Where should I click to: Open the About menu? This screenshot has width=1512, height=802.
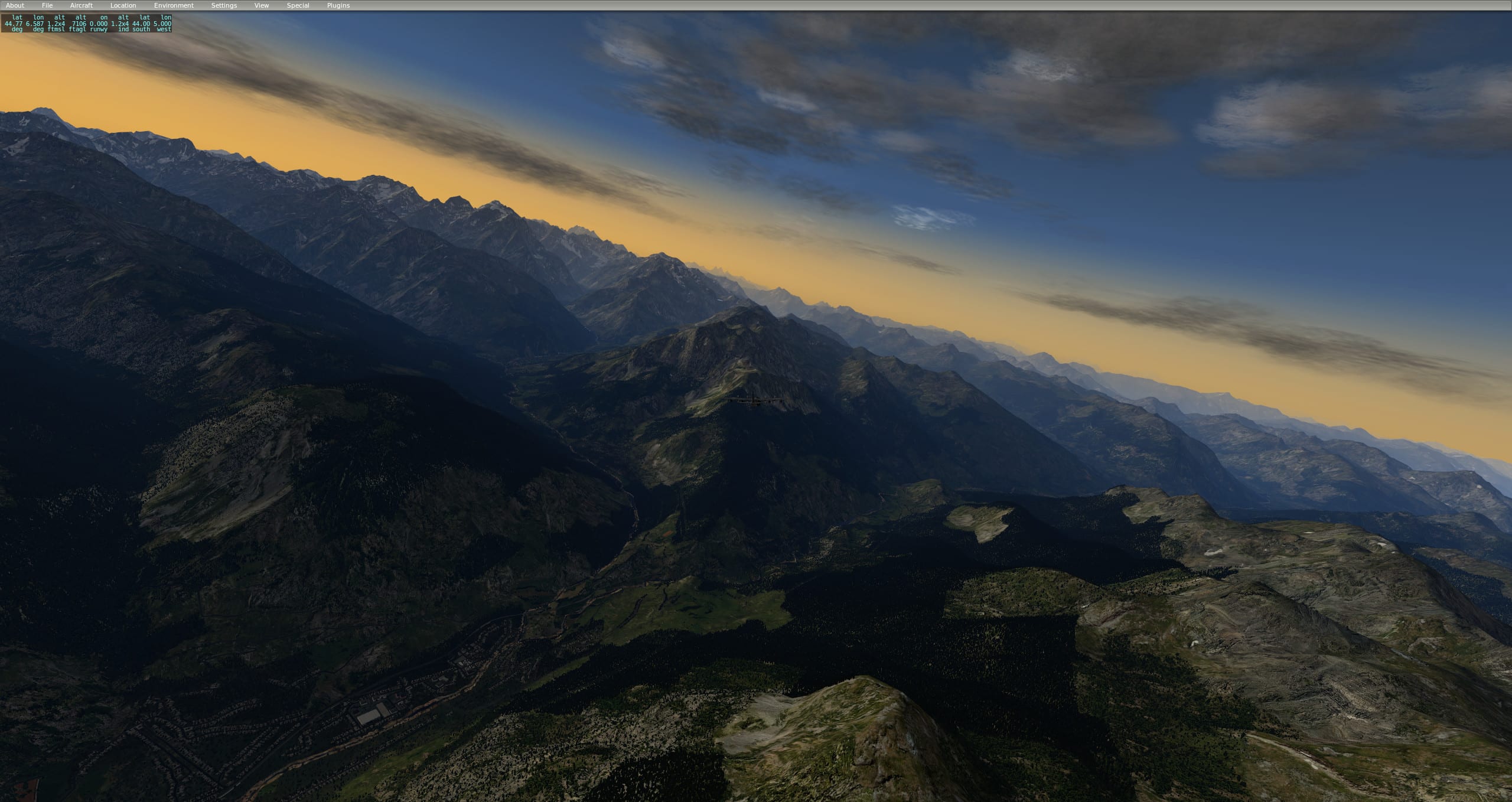click(15, 5)
